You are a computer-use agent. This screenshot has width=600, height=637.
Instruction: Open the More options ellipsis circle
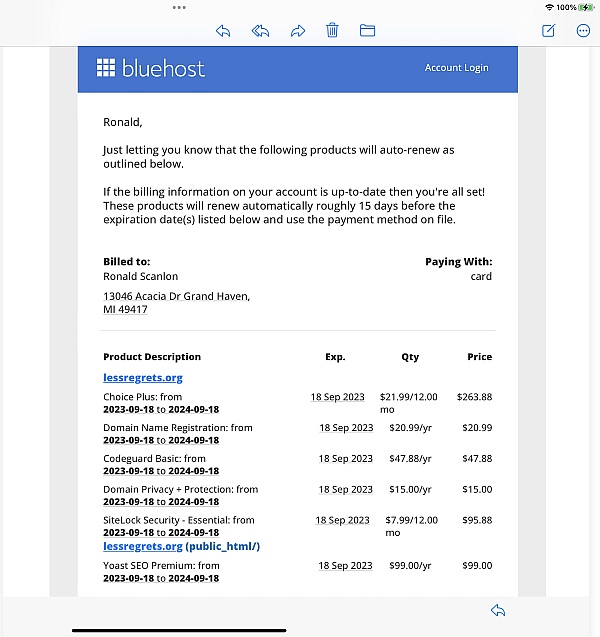coord(584,31)
